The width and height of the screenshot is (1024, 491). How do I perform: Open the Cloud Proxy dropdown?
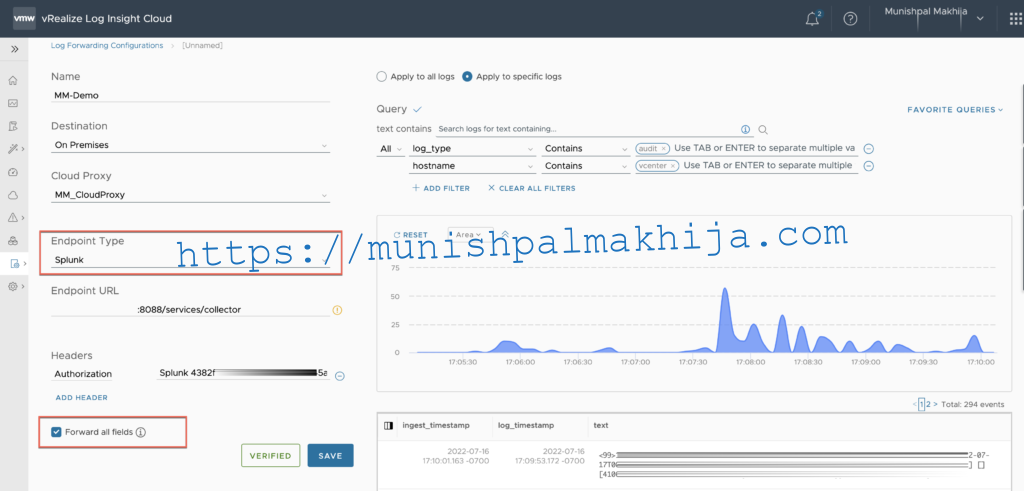(190, 195)
